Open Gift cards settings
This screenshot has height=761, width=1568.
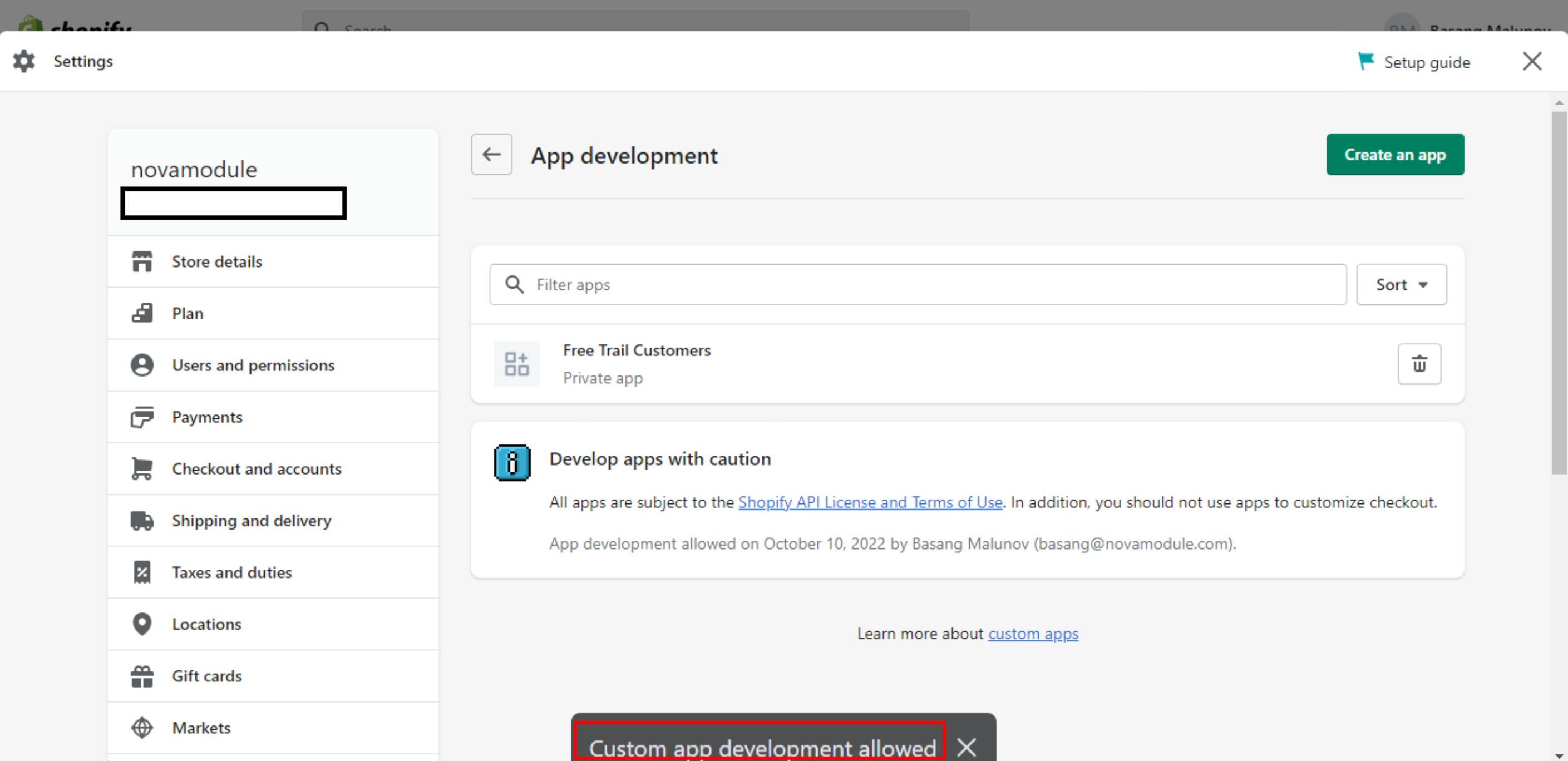pyautogui.click(x=273, y=676)
